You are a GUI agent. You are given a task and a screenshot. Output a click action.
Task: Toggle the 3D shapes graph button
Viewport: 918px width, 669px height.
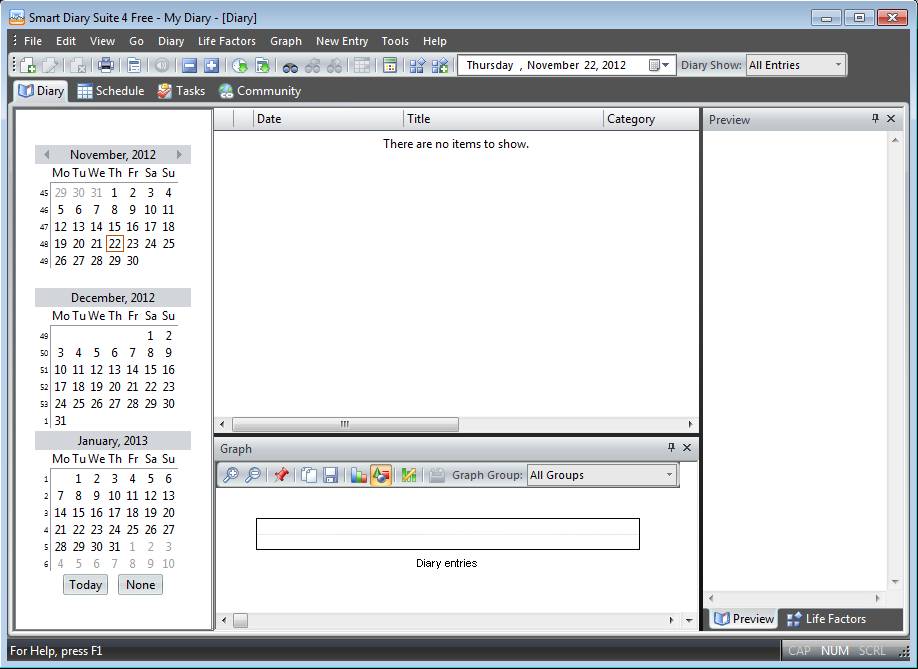[381, 475]
